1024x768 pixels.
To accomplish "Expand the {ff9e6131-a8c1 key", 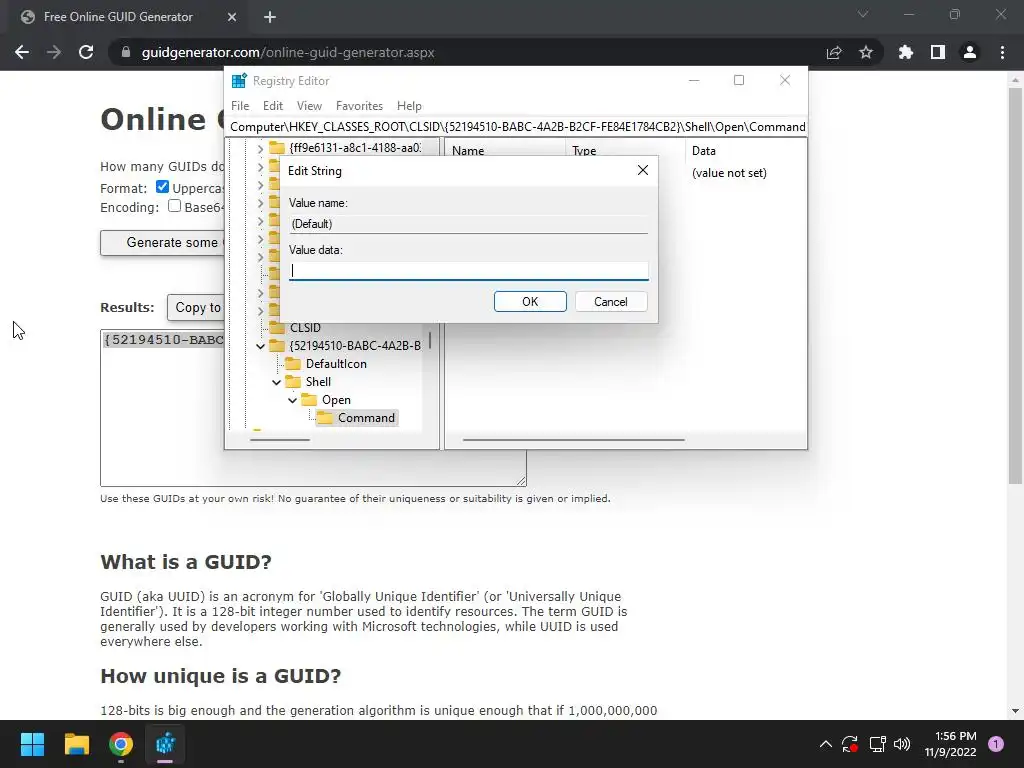I will pyautogui.click(x=260, y=149).
